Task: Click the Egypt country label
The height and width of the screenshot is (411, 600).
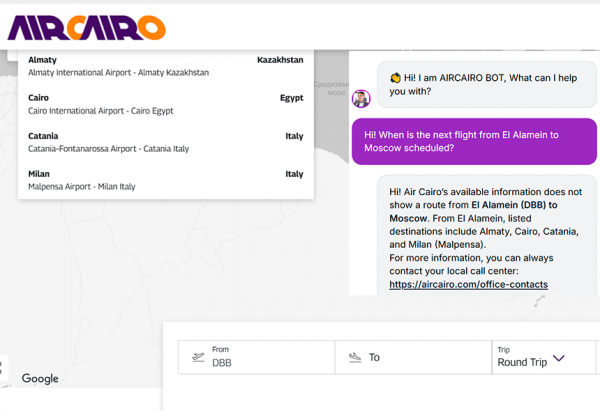Action: coord(292,98)
